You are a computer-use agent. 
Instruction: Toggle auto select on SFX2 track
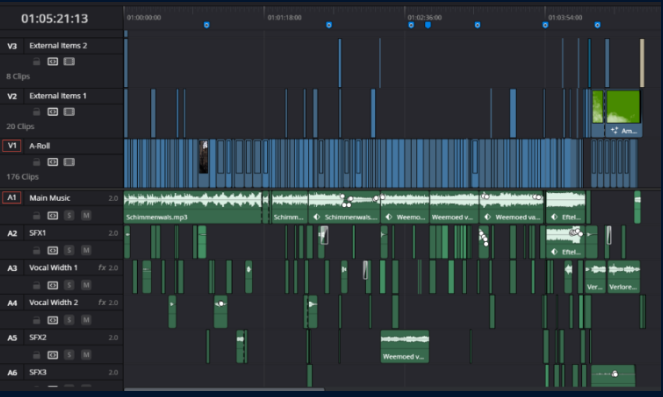(52, 355)
